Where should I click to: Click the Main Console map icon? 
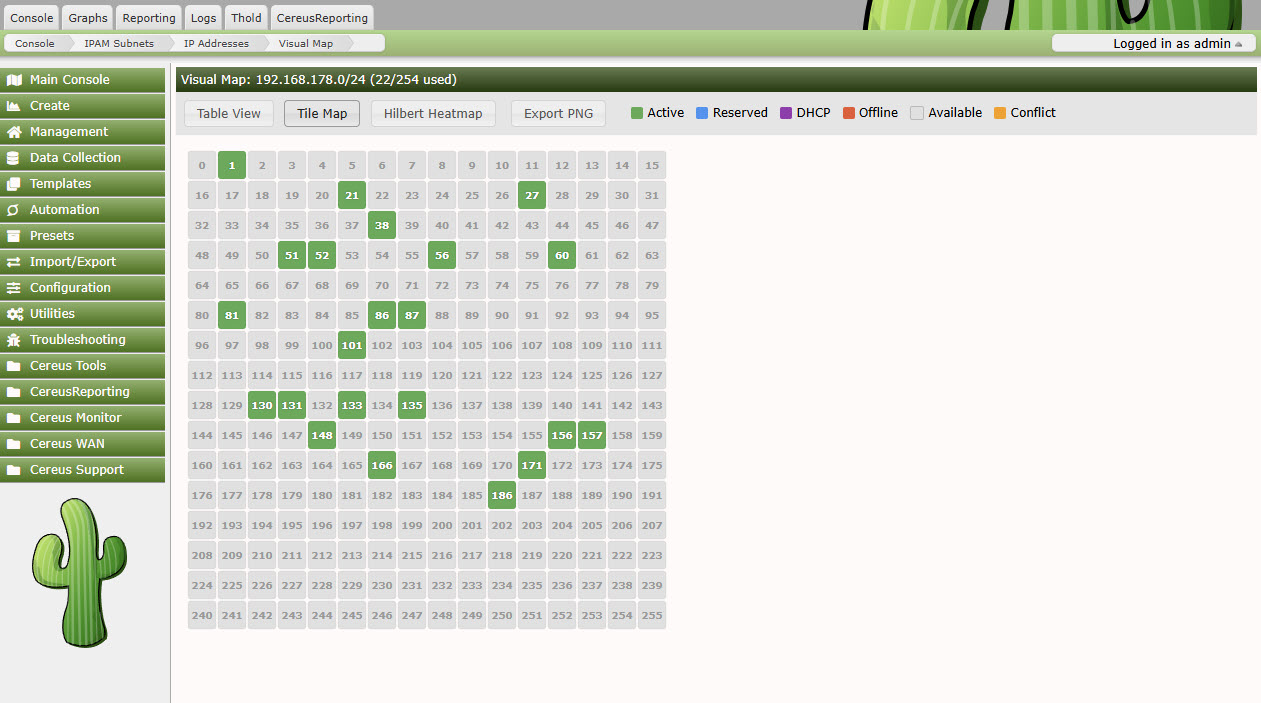point(14,80)
